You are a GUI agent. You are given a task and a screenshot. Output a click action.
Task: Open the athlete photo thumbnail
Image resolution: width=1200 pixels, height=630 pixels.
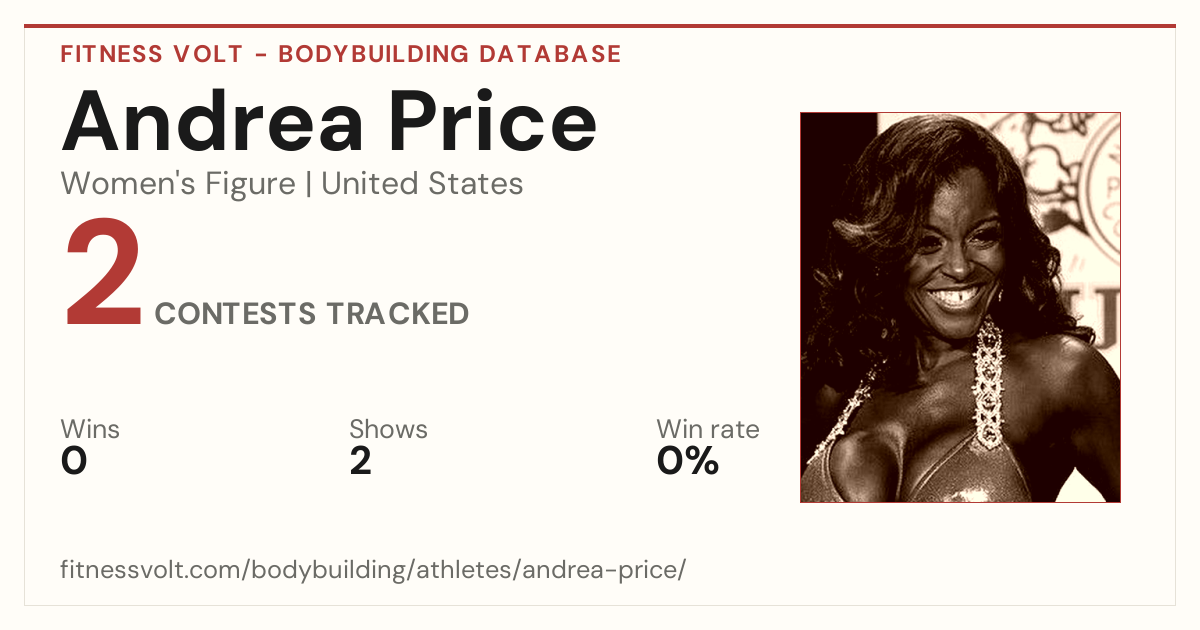(x=960, y=307)
